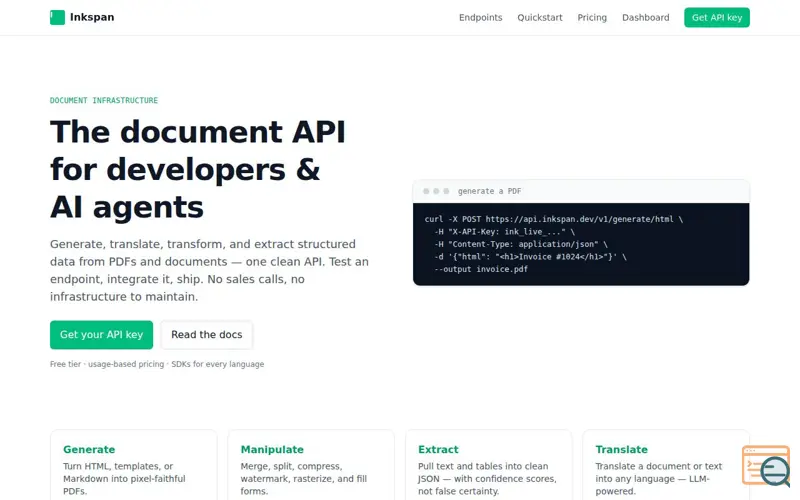Click the 'Free tier · usage-based pricing' note
This screenshot has height=500, width=800.
tap(157, 364)
